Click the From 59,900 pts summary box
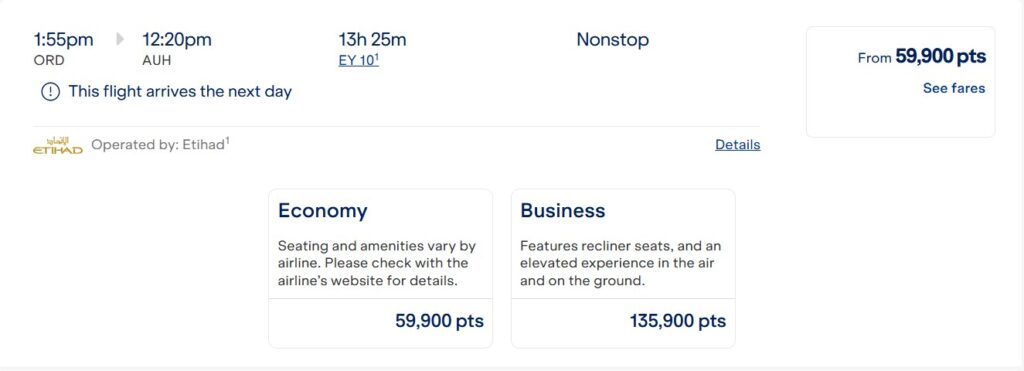Screen dimensions: 1024x371 pyautogui.click(x=901, y=82)
